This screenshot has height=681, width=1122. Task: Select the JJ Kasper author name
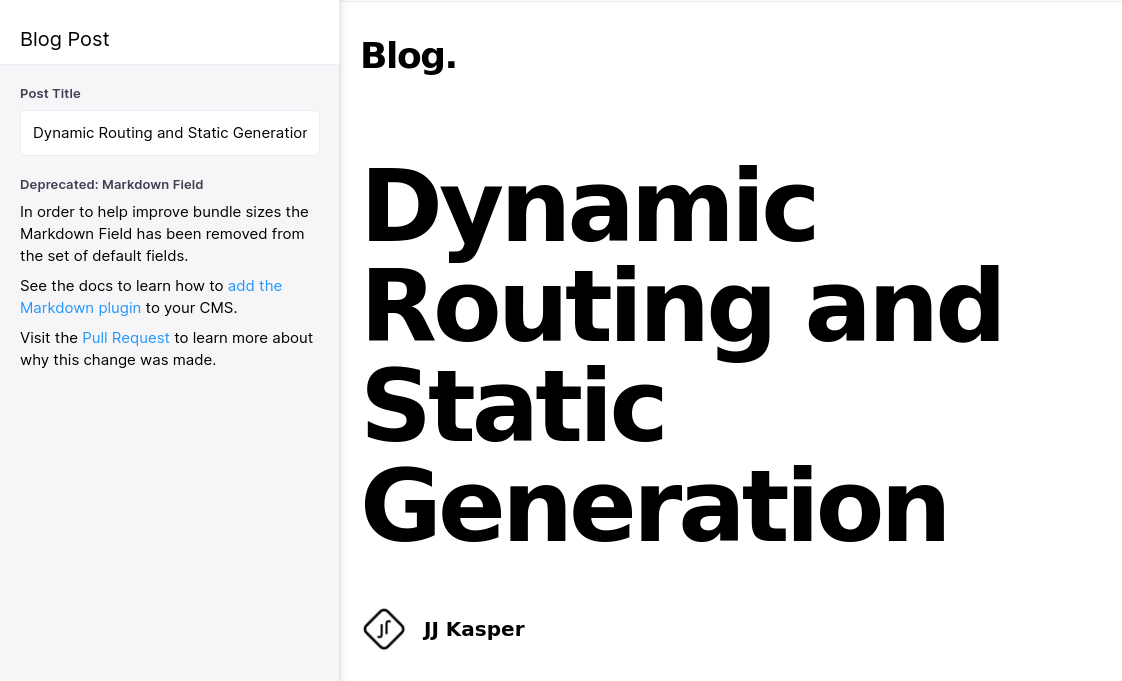click(474, 629)
